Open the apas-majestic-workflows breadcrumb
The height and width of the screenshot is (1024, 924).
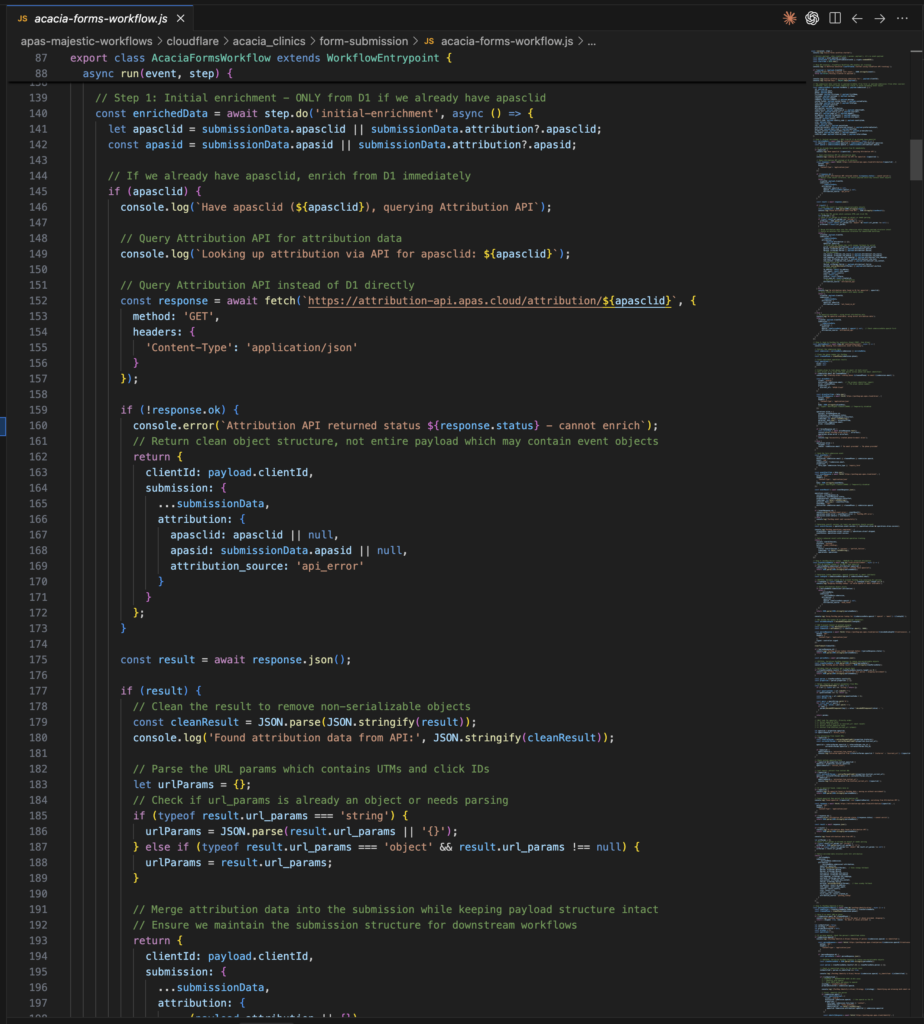[x=87, y=42]
